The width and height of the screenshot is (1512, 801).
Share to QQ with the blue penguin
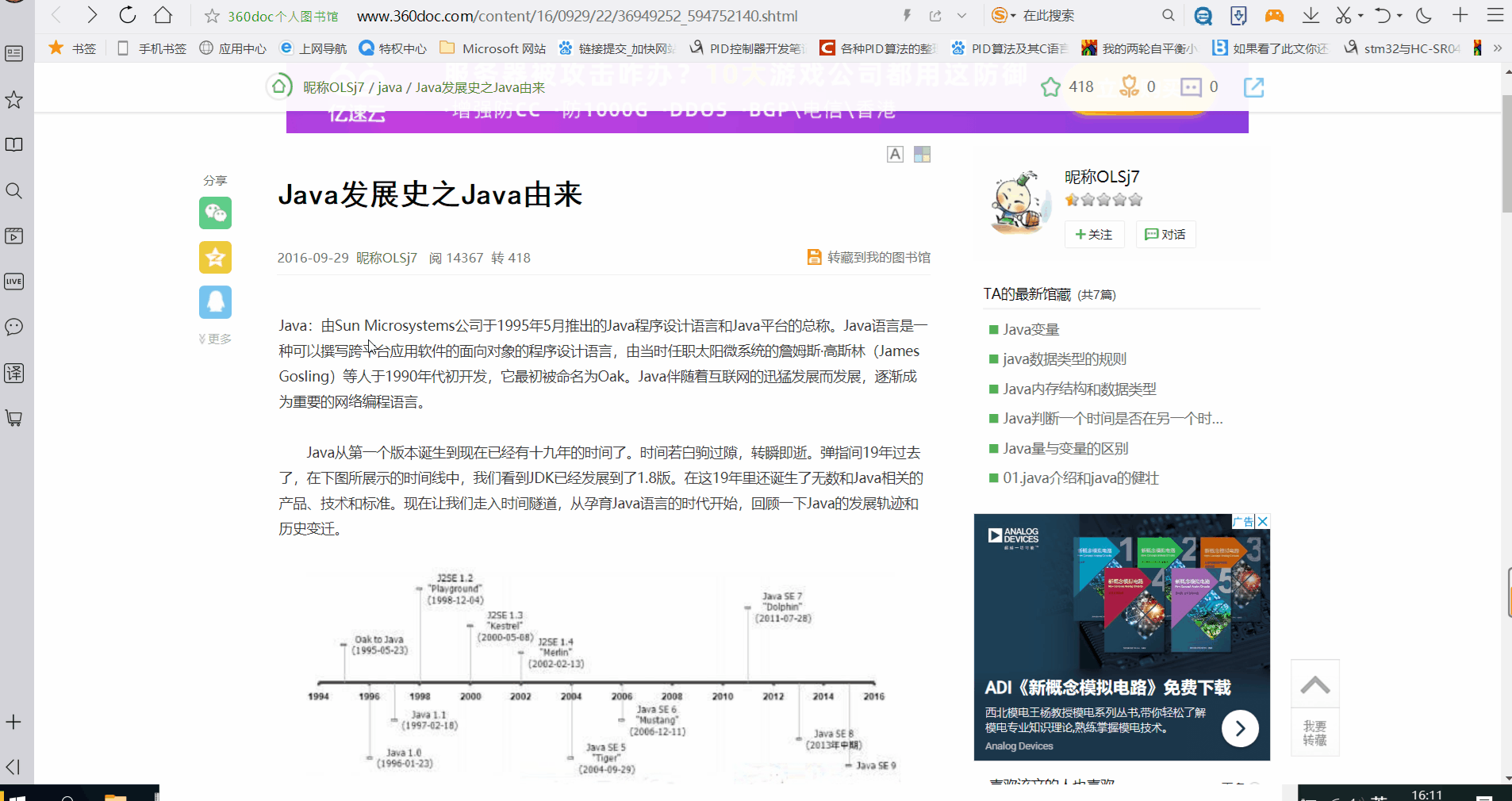tap(215, 302)
